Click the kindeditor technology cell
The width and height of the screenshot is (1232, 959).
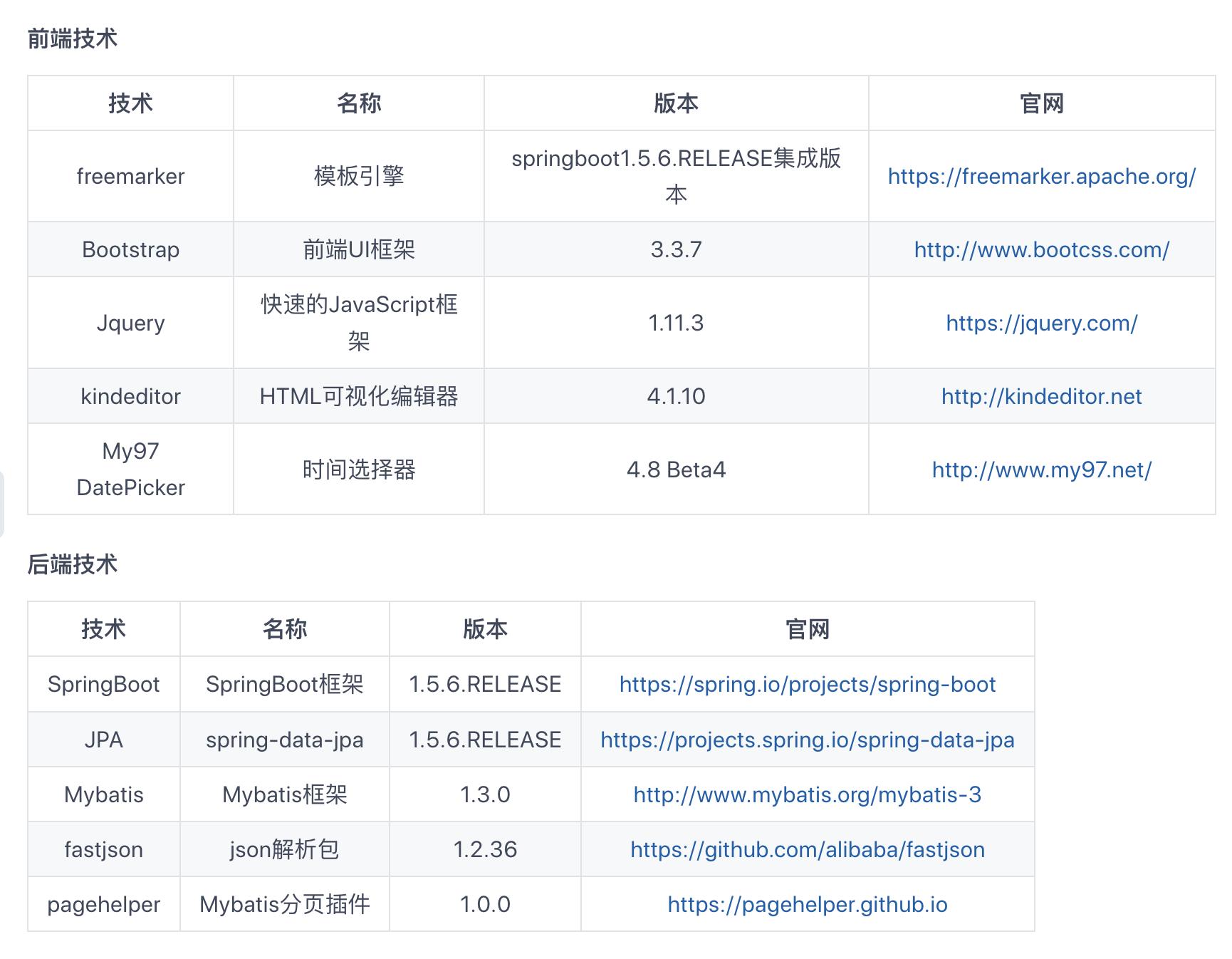pyautogui.click(x=131, y=396)
